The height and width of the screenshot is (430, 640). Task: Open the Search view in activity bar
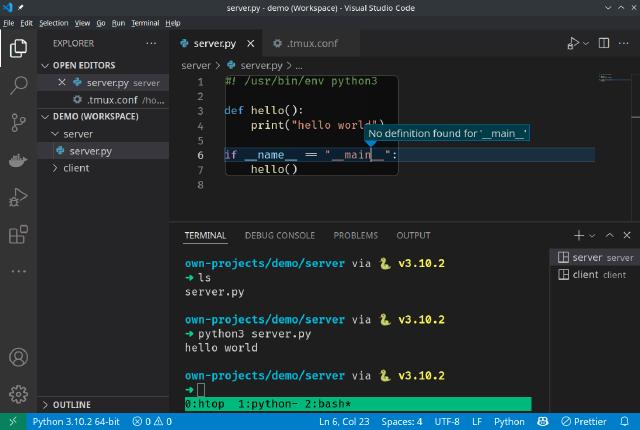(18, 85)
